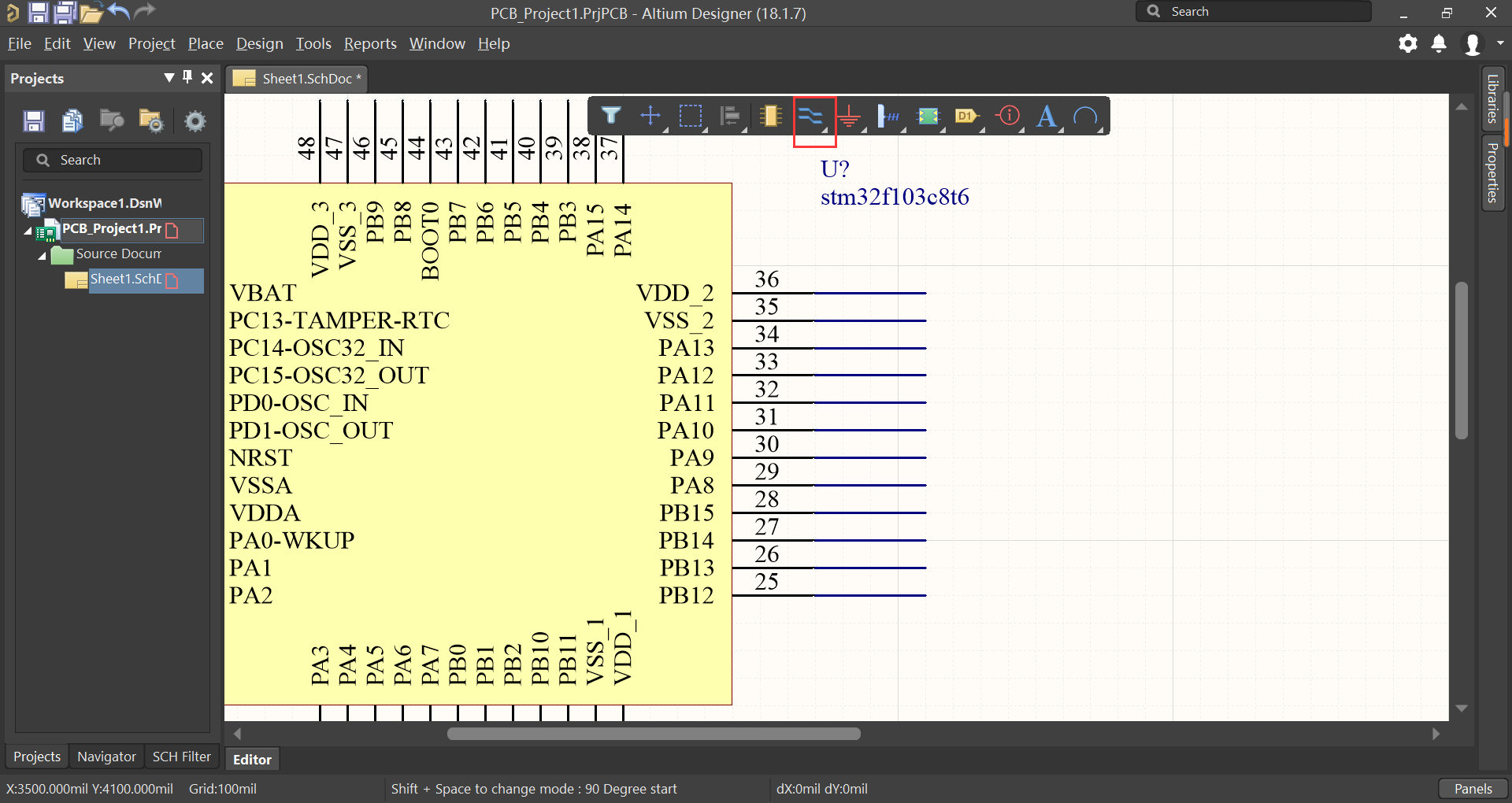Open the notifications bell
The image size is (1512, 803).
[1439, 43]
